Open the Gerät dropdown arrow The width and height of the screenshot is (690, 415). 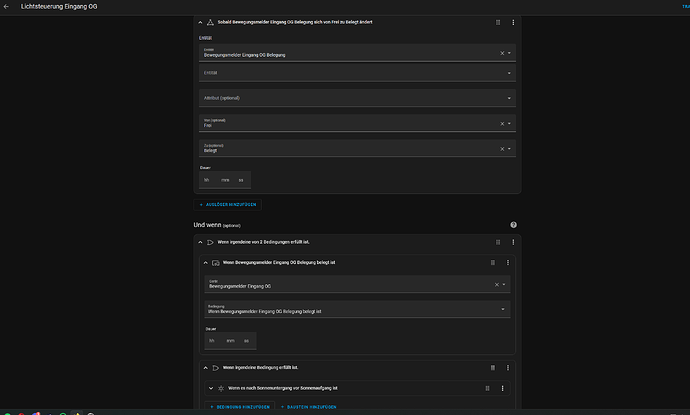[x=504, y=285]
